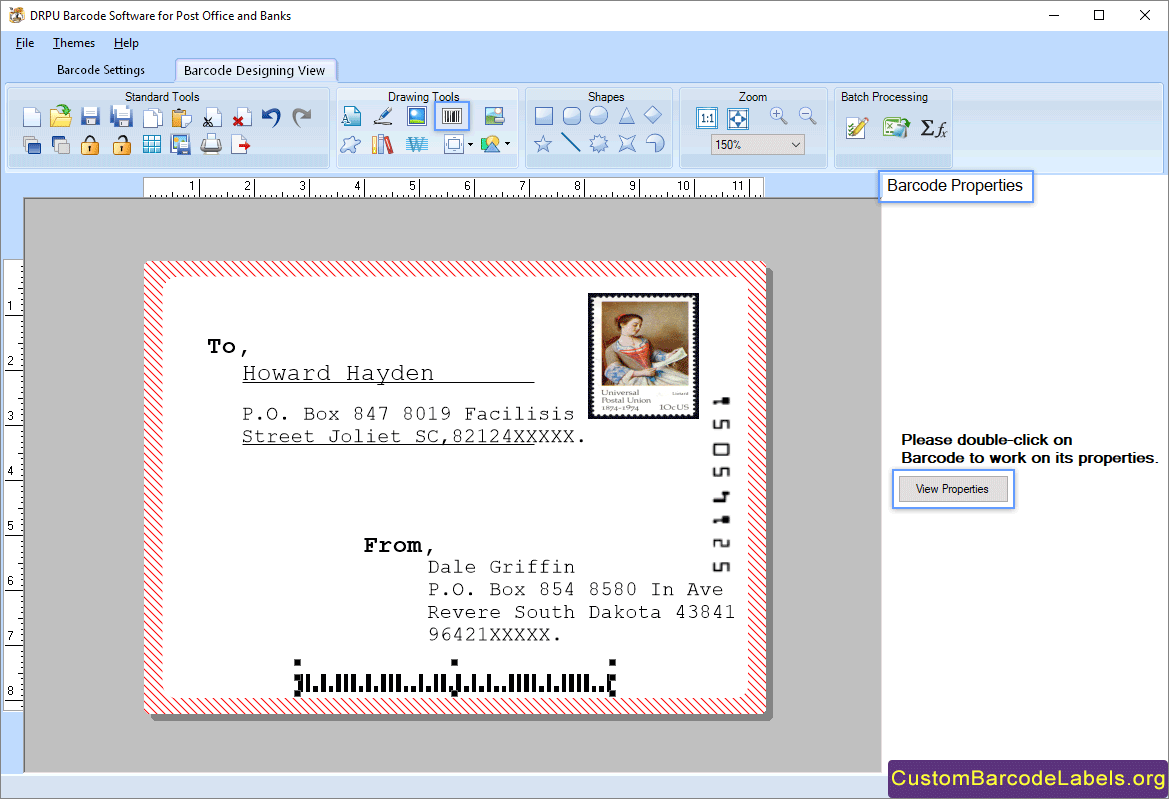This screenshot has height=799, width=1169.
Task: Delete object with red X icon
Action: (241, 119)
